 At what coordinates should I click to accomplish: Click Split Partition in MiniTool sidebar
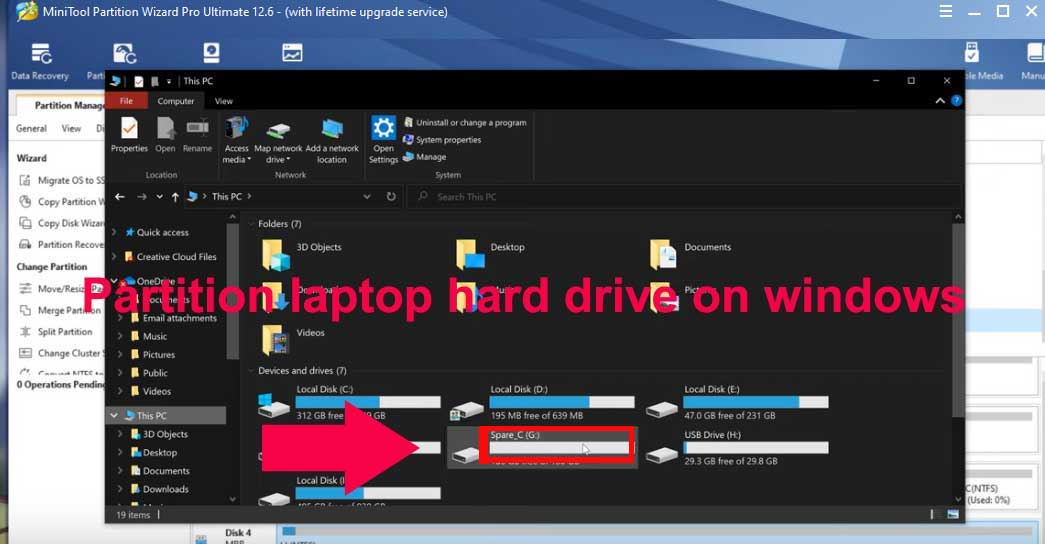click(57, 331)
